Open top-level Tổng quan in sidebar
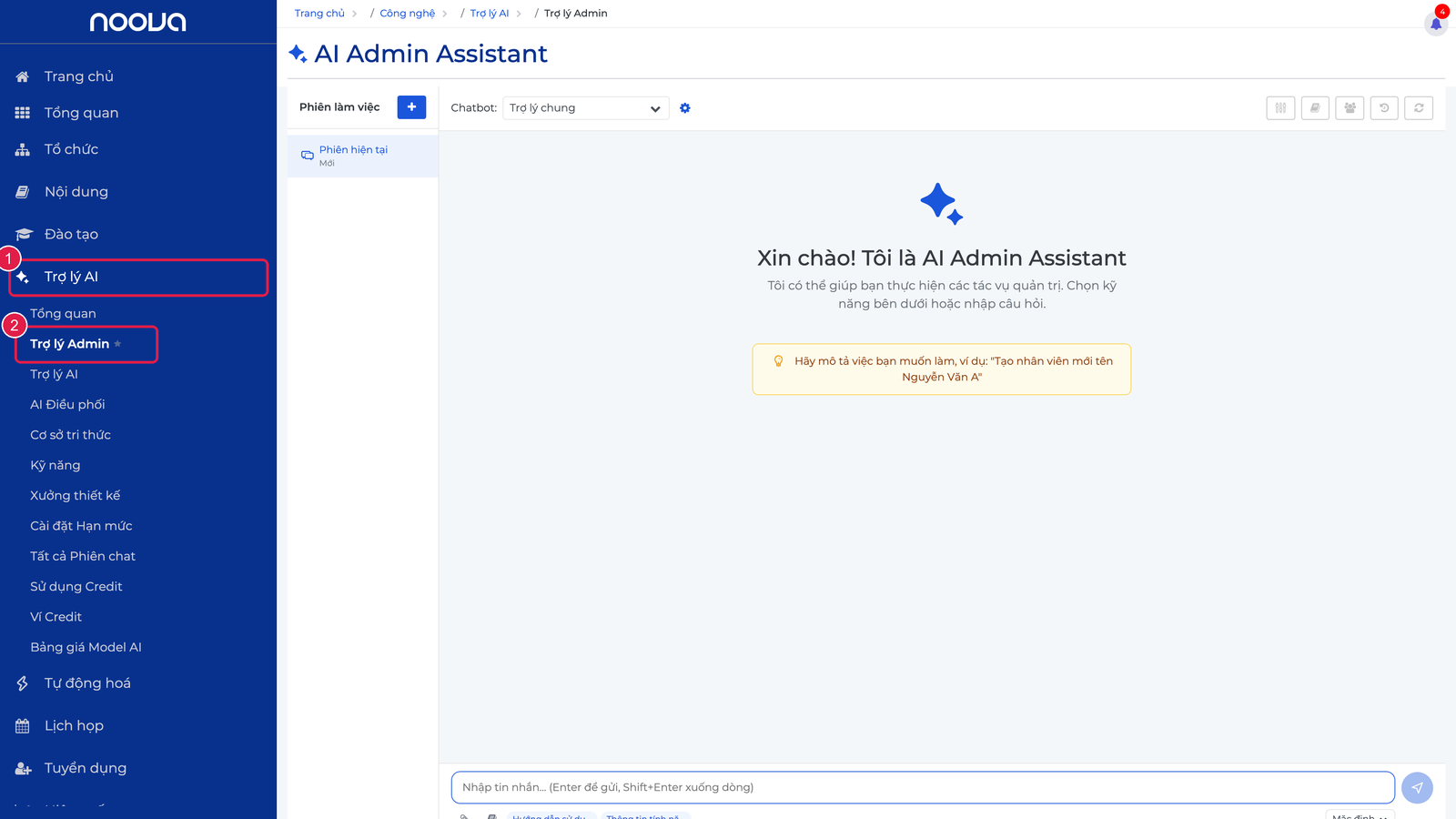Screen dimensions: 1456x819 tap(81, 113)
